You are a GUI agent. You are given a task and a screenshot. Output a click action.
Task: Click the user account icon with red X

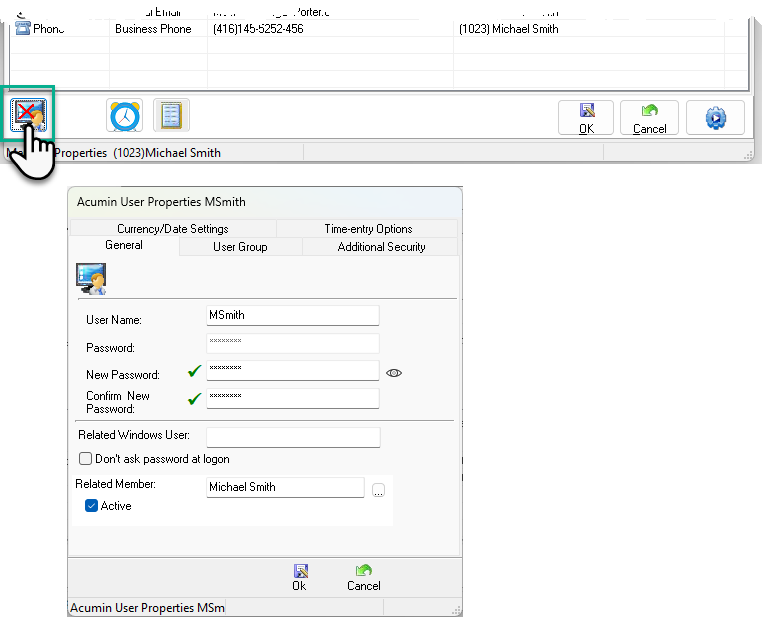point(28,115)
